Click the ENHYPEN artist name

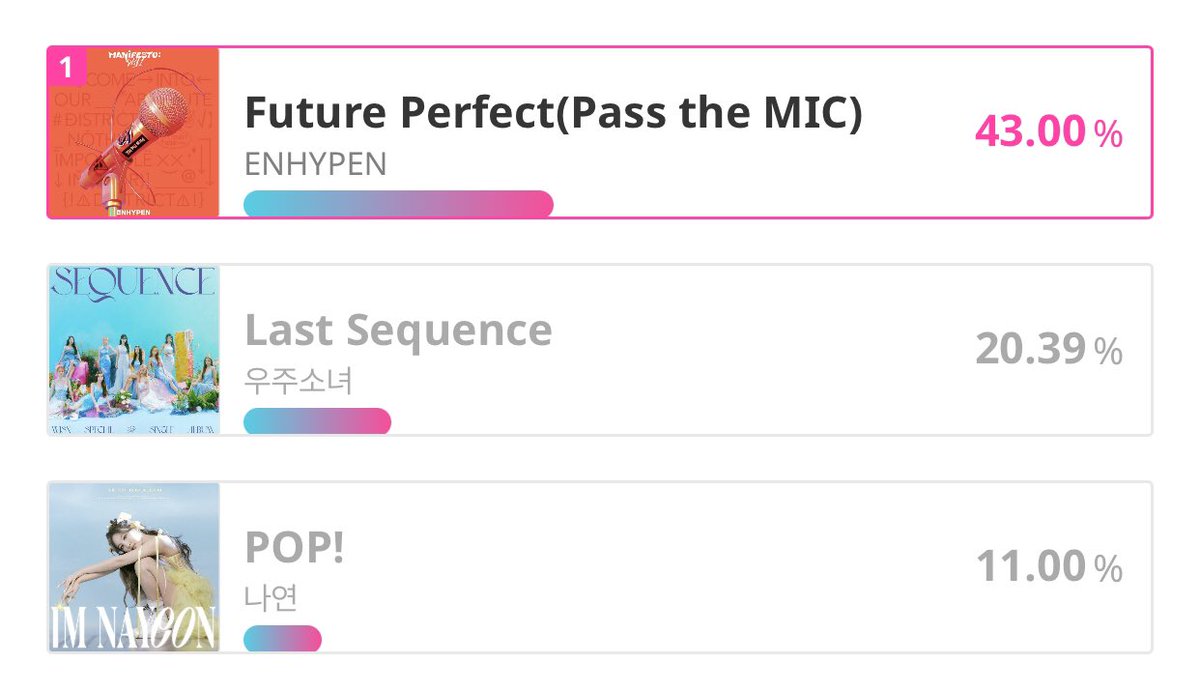315,165
